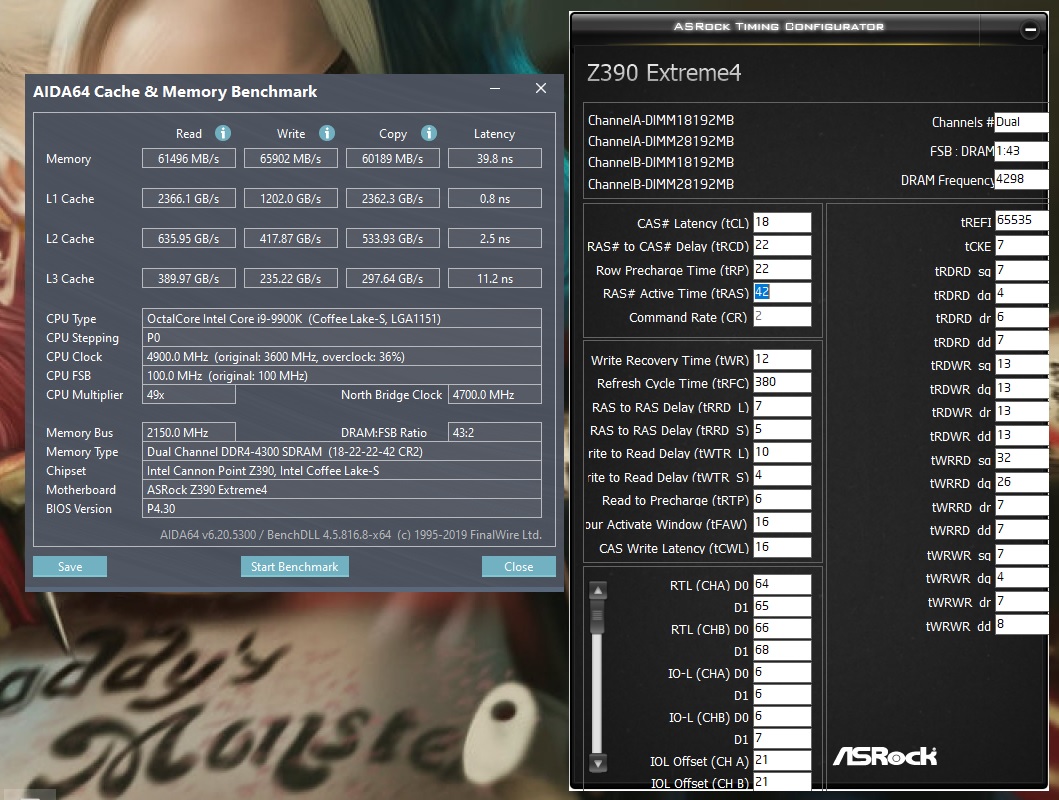
Task: Click the Row Precharge Time (tRP) field
Action: (782, 269)
